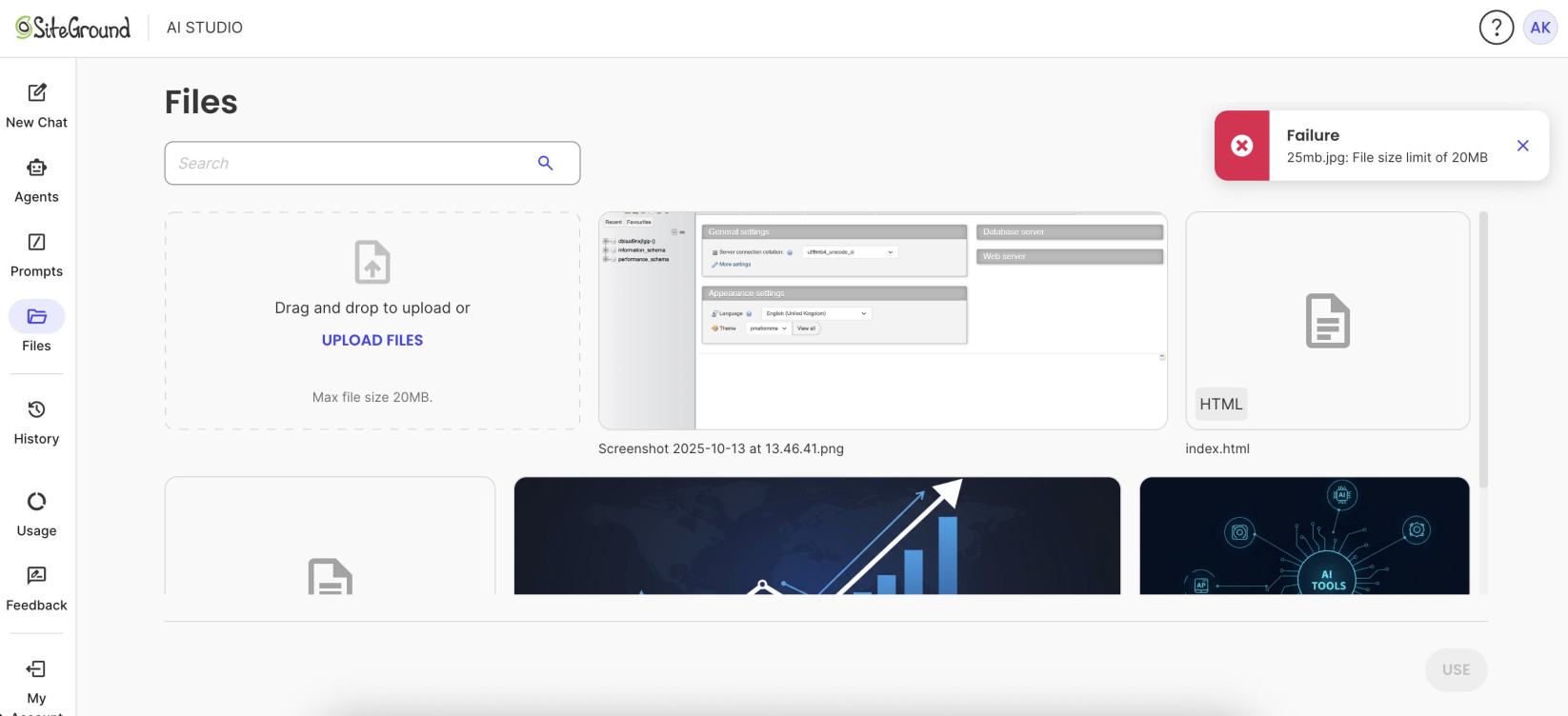Viewport: 1568px width, 716px height.
Task: Click the 'Drag and drop to upload or' text
Action: click(372, 308)
